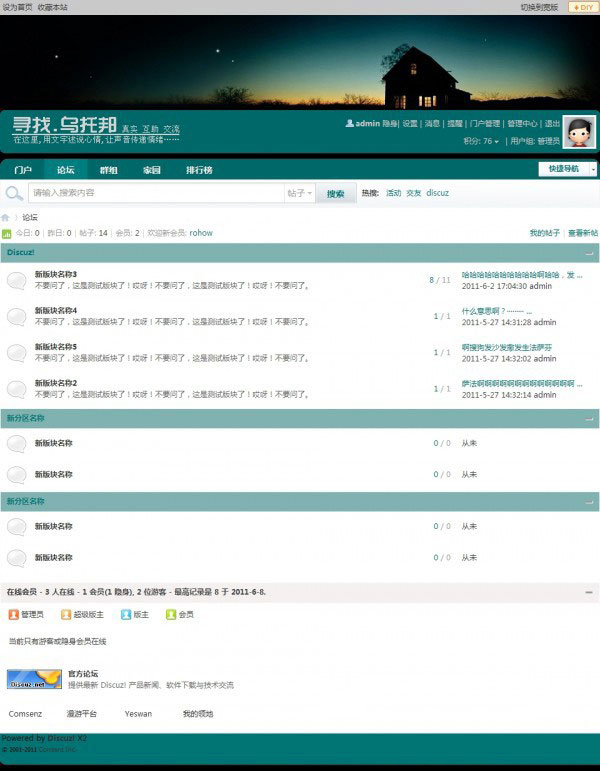Click the 管理员 legend icon
600x771 pixels.
pyautogui.click(x=14, y=615)
